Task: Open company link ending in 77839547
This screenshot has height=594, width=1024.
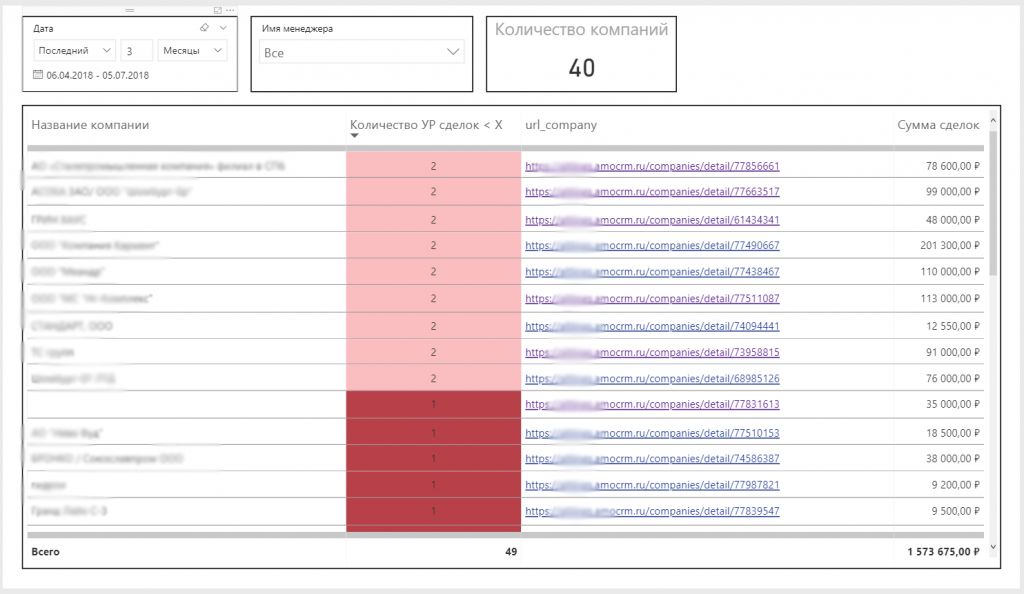Action: (x=652, y=510)
